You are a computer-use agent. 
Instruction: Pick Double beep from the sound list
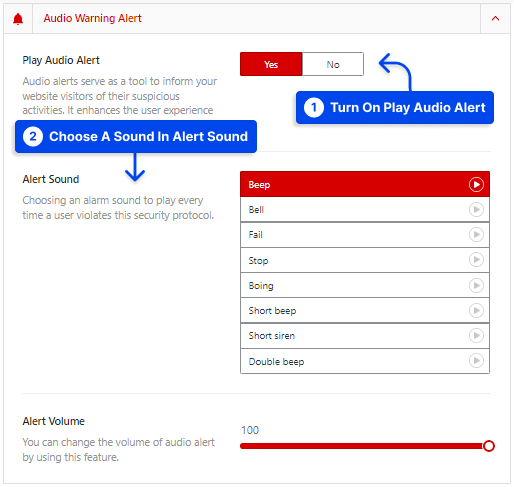coord(365,361)
